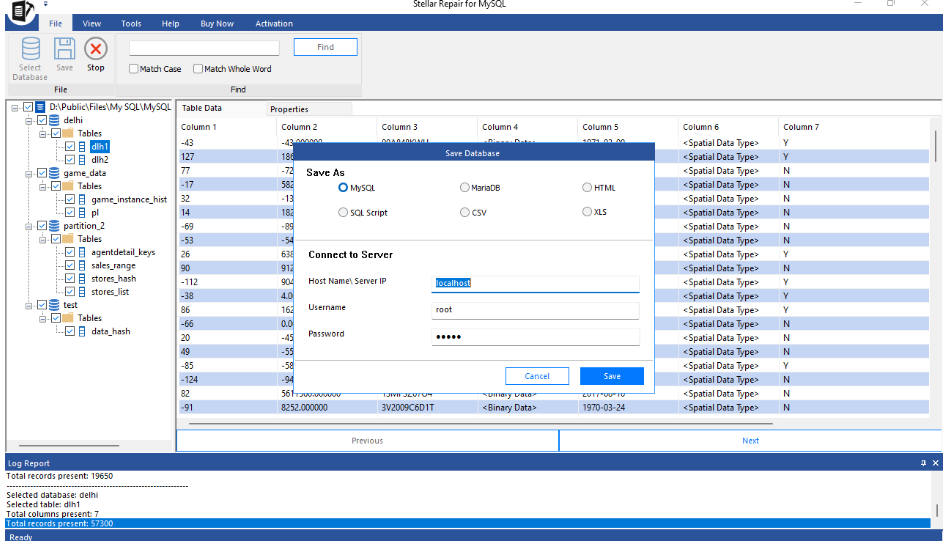The height and width of the screenshot is (545, 948).
Task: Click the sales_range table icon
Action: [82, 266]
